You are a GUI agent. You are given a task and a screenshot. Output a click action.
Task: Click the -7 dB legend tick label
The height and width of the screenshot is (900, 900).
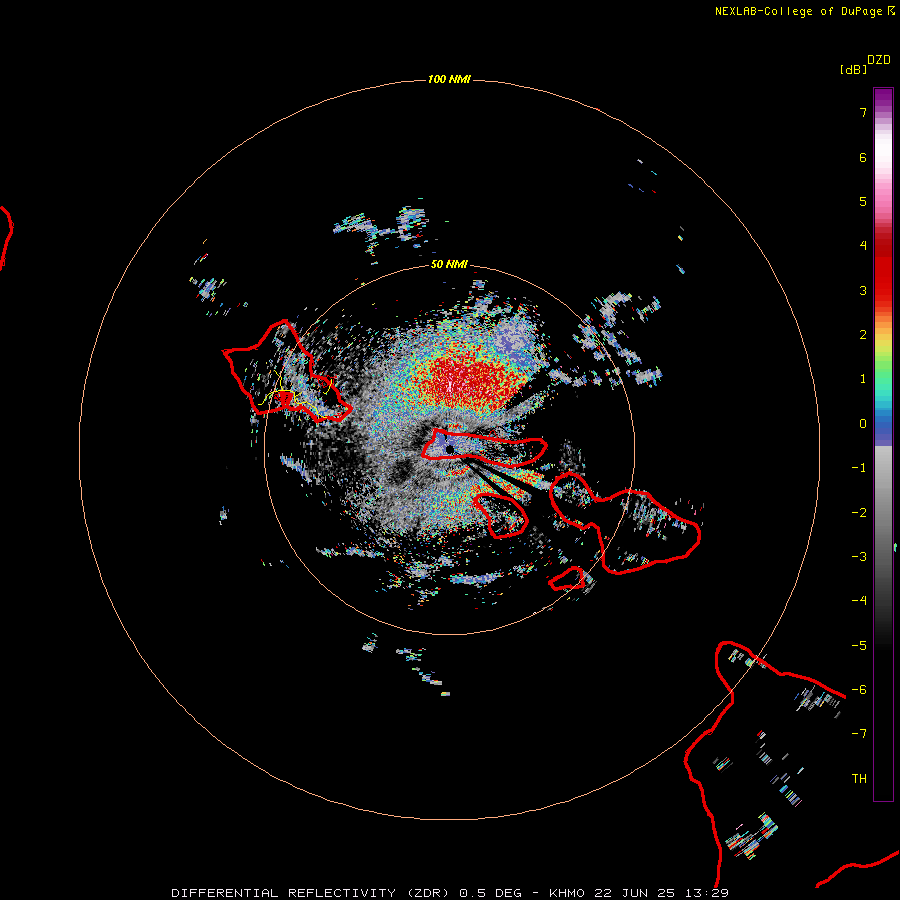click(859, 734)
